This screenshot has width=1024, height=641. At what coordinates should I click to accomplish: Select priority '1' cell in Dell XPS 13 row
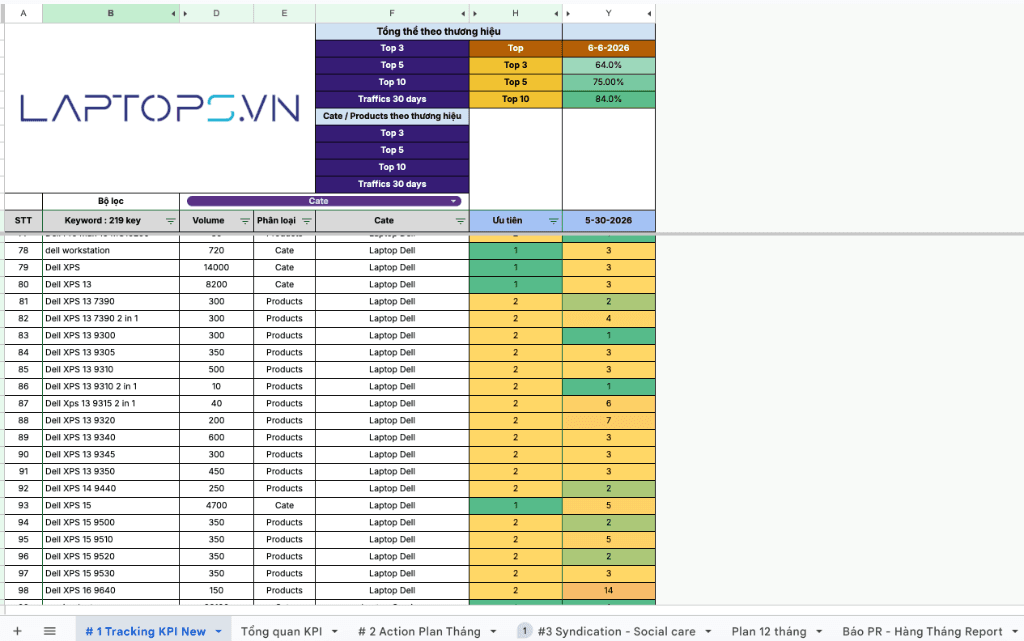(515, 285)
